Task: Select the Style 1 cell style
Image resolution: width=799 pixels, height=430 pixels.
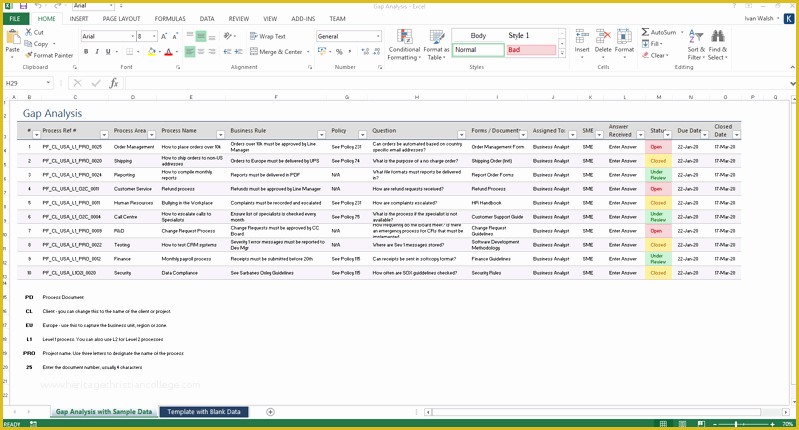Action: pyautogui.click(x=531, y=36)
